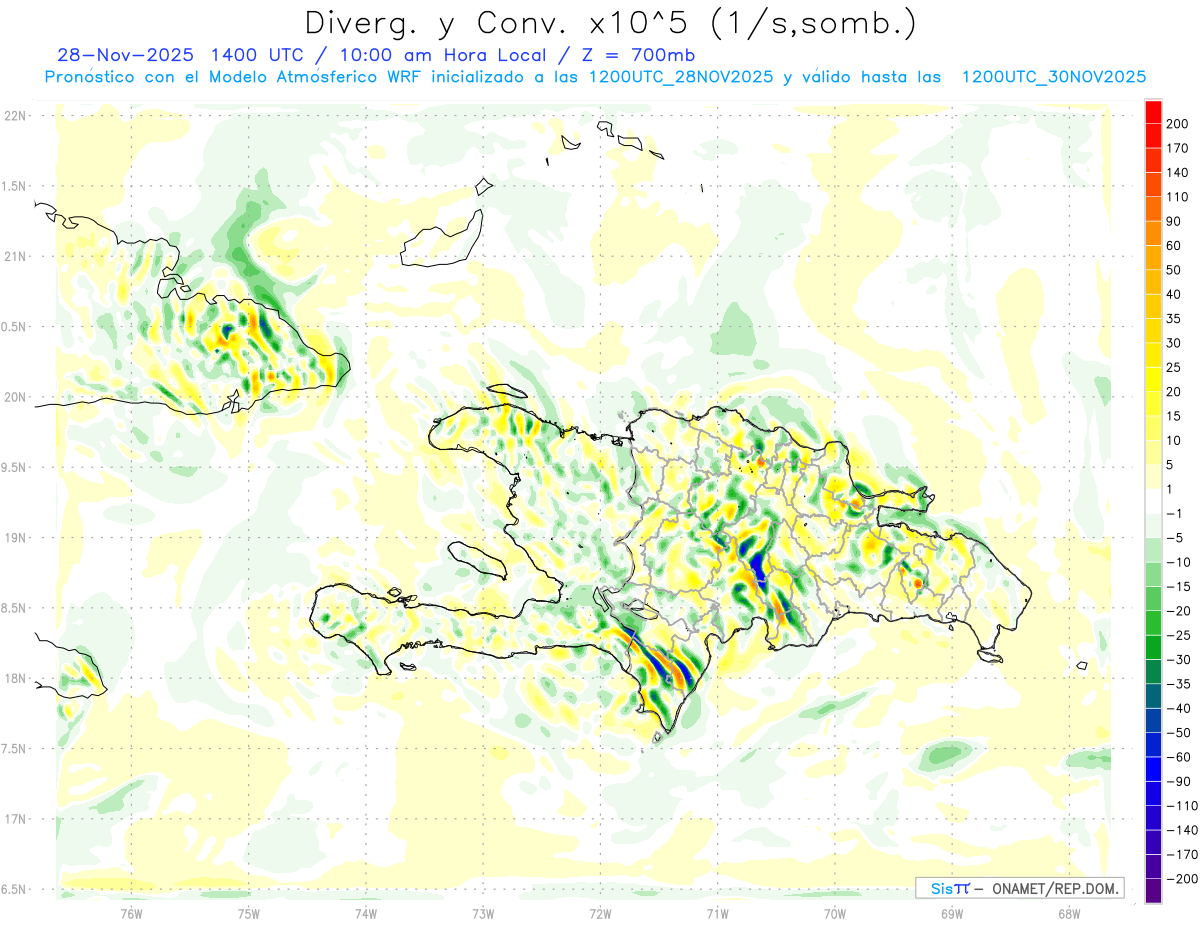Click the colorbar value '-40'
The height and width of the screenshot is (927, 1200).
[1181, 708]
